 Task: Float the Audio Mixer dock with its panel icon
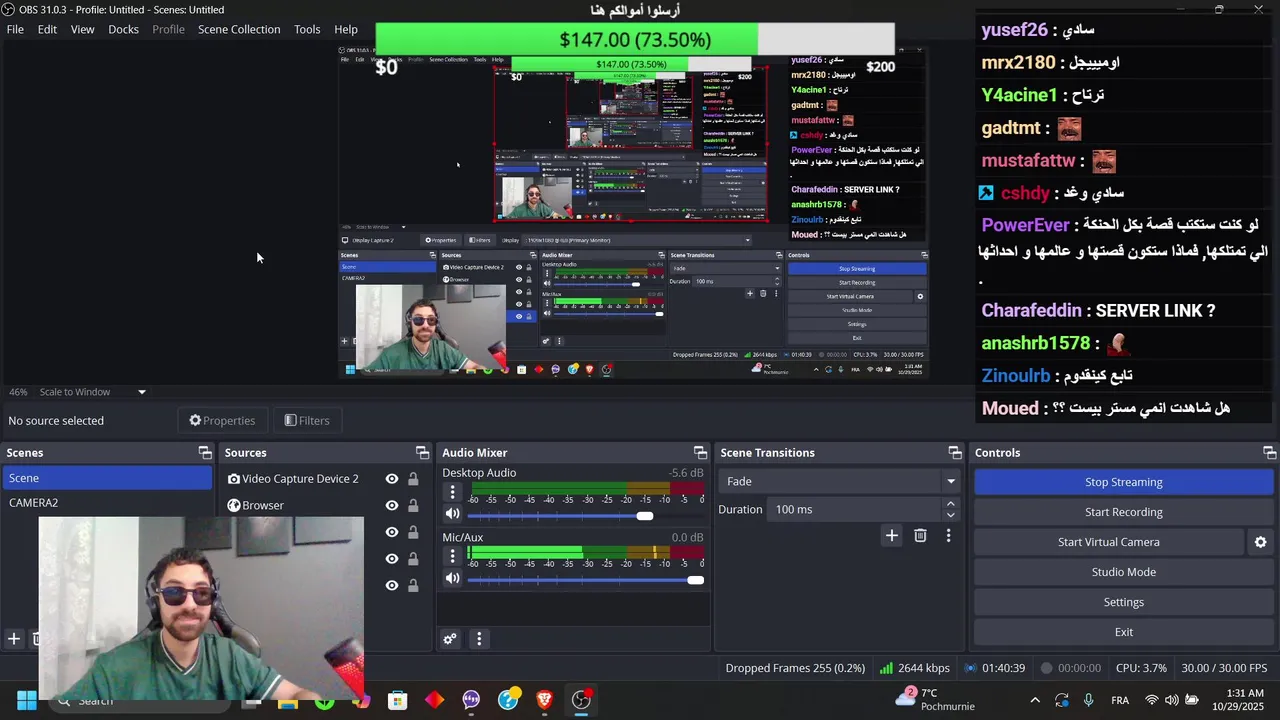[x=700, y=453]
